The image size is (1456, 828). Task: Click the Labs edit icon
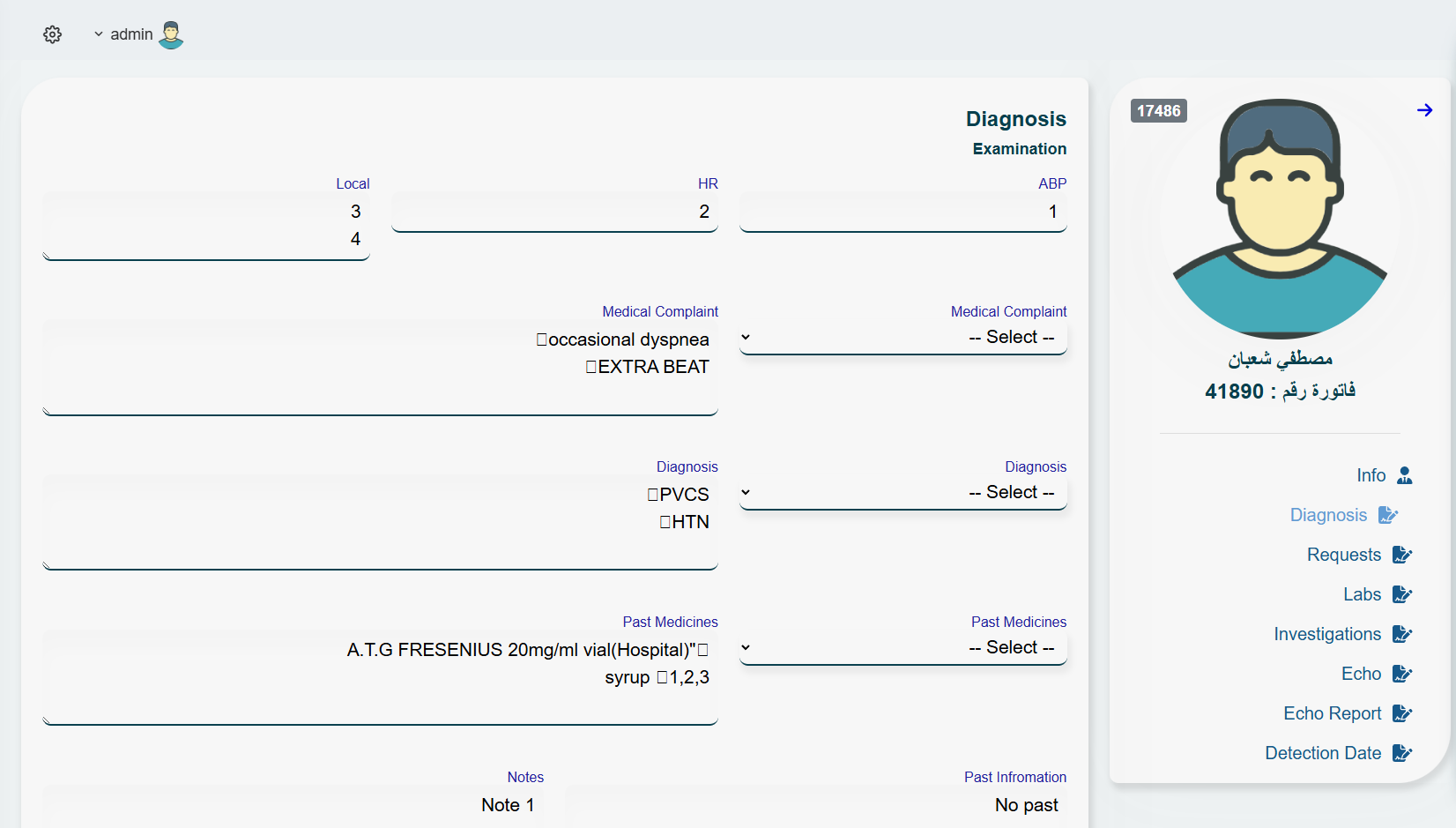pyautogui.click(x=1401, y=594)
